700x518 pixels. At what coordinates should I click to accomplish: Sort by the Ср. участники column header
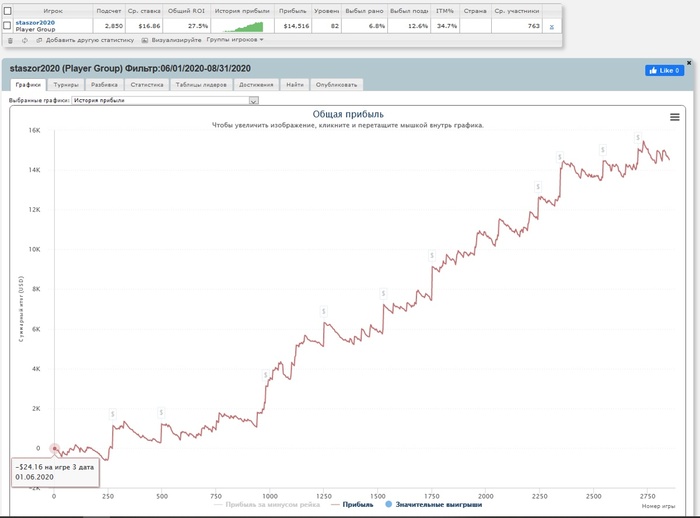[x=517, y=11]
